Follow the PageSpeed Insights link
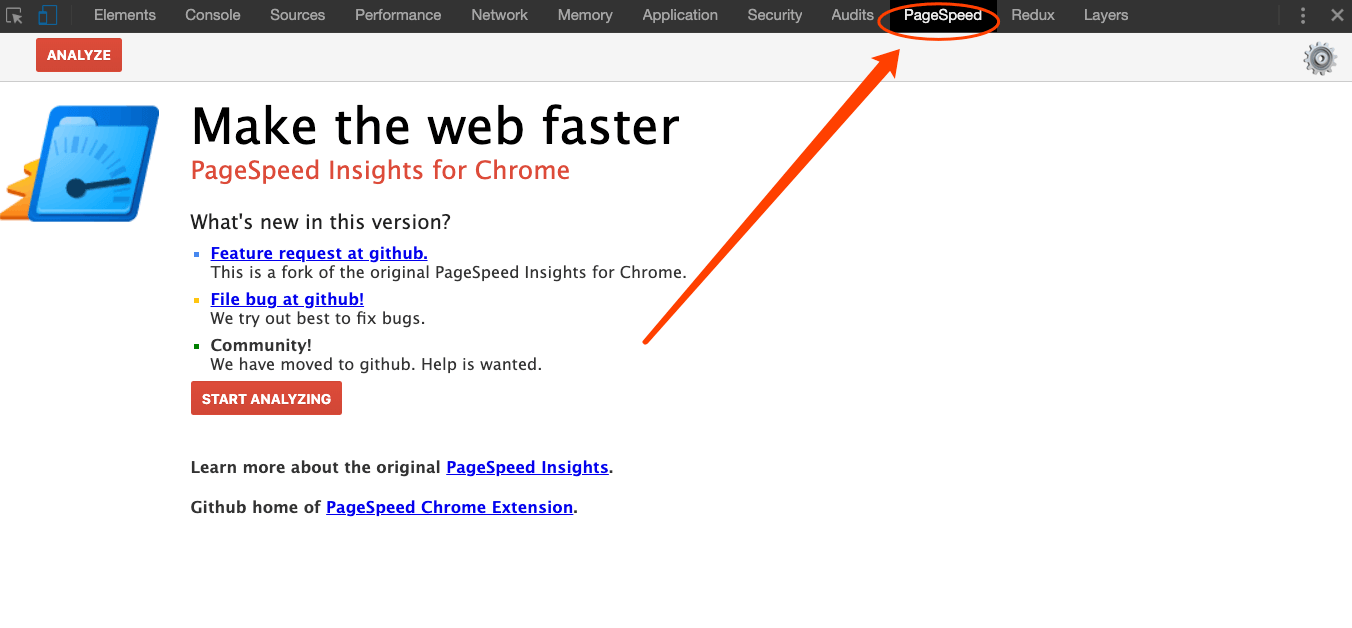Image resolution: width=1352 pixels, height=628 pixels. 527,467
